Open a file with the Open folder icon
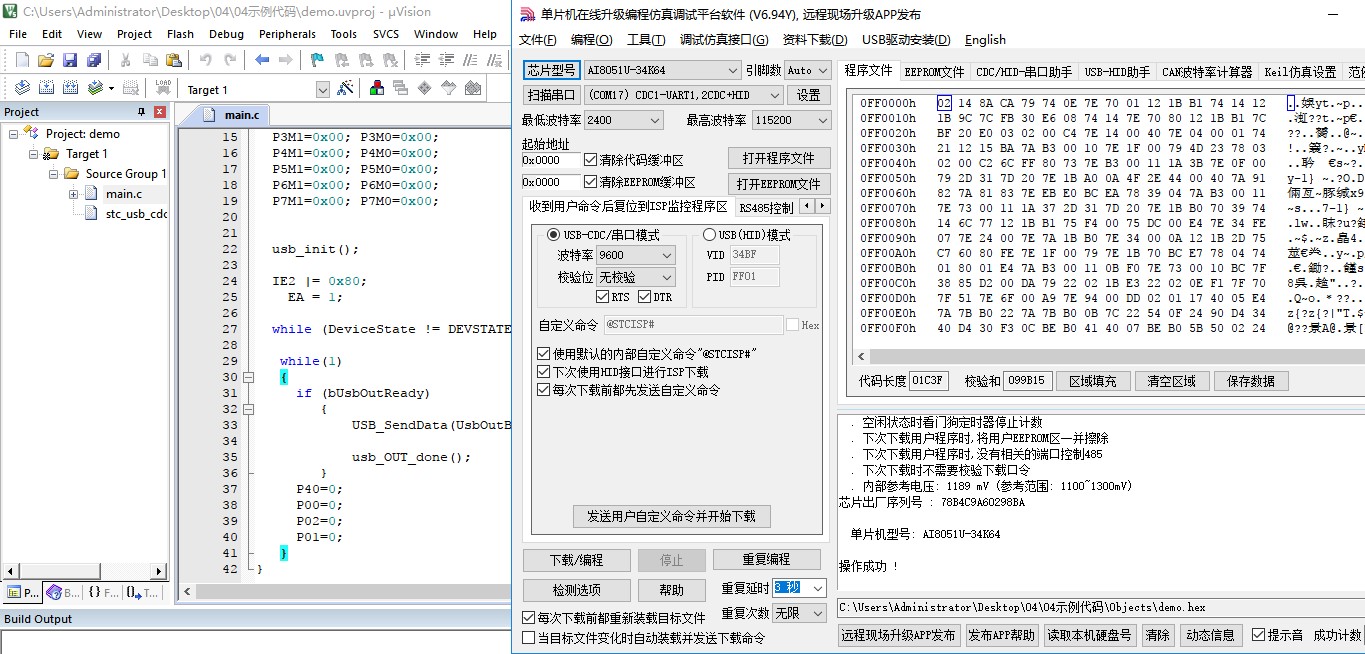The height and width of the screenshot is (654, 1365). click(47, 60)
